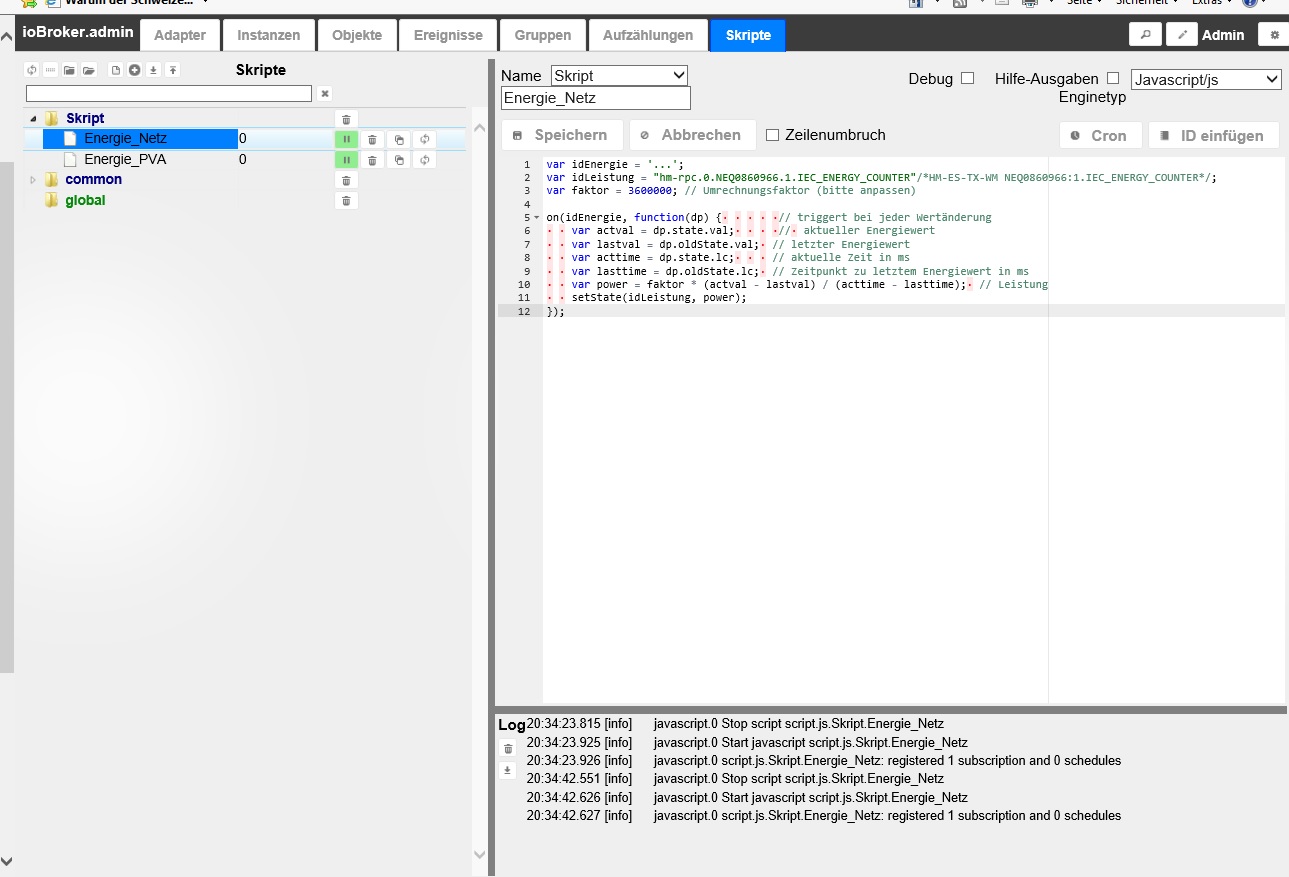
Task: Expand all folders with open-folder icon
Action: coord(89,70)
